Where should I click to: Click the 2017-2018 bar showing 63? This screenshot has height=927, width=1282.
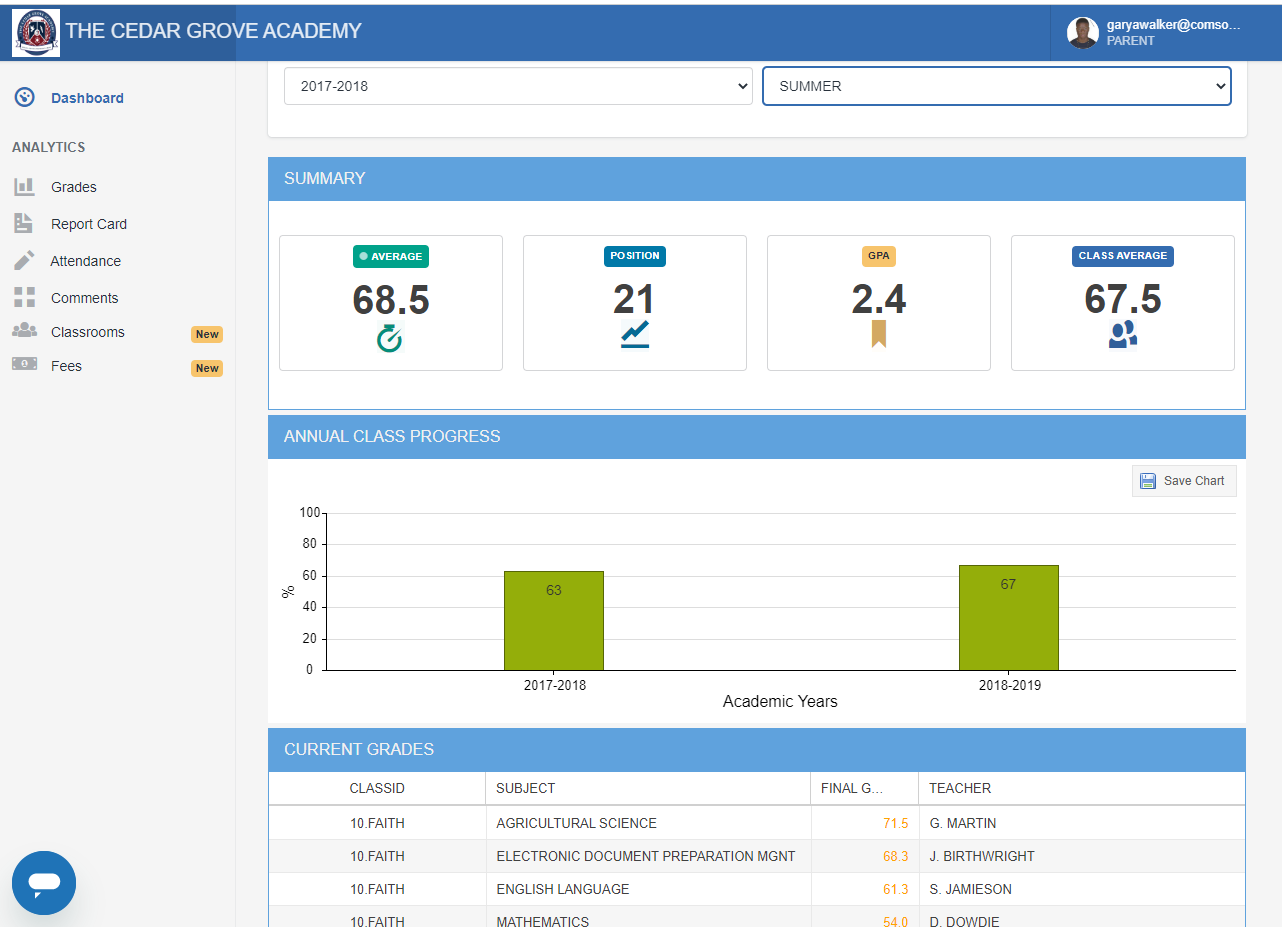(554, 621)
